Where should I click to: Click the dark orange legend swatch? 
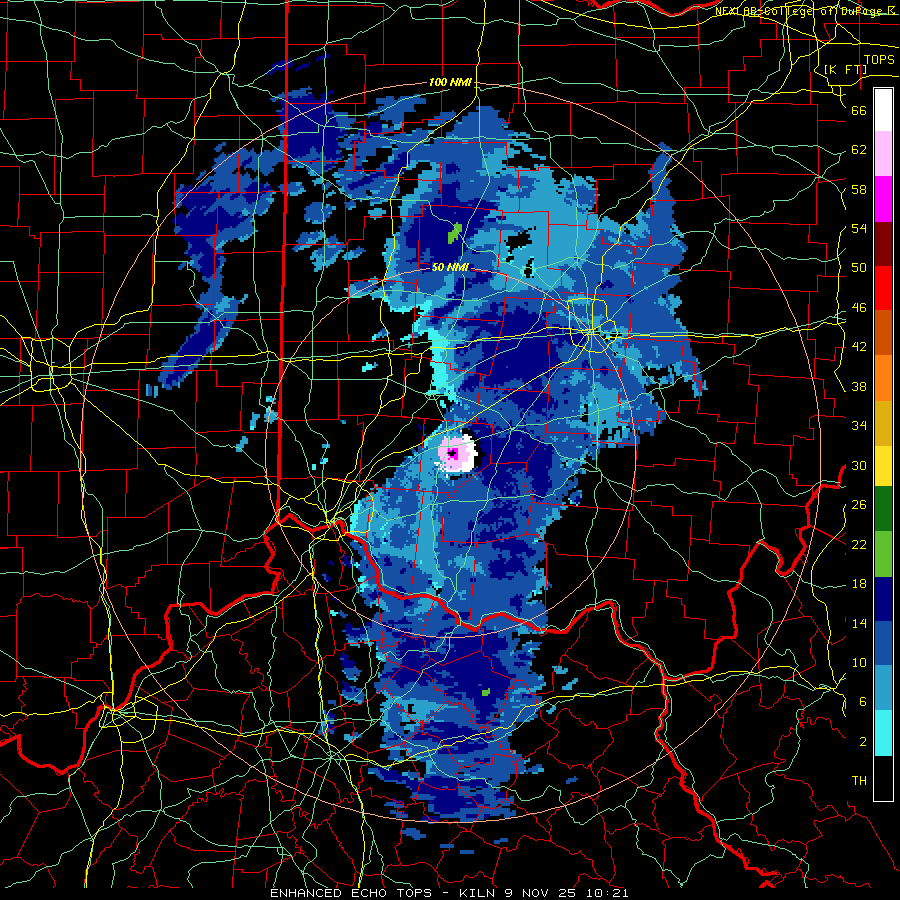coord(883,332)
